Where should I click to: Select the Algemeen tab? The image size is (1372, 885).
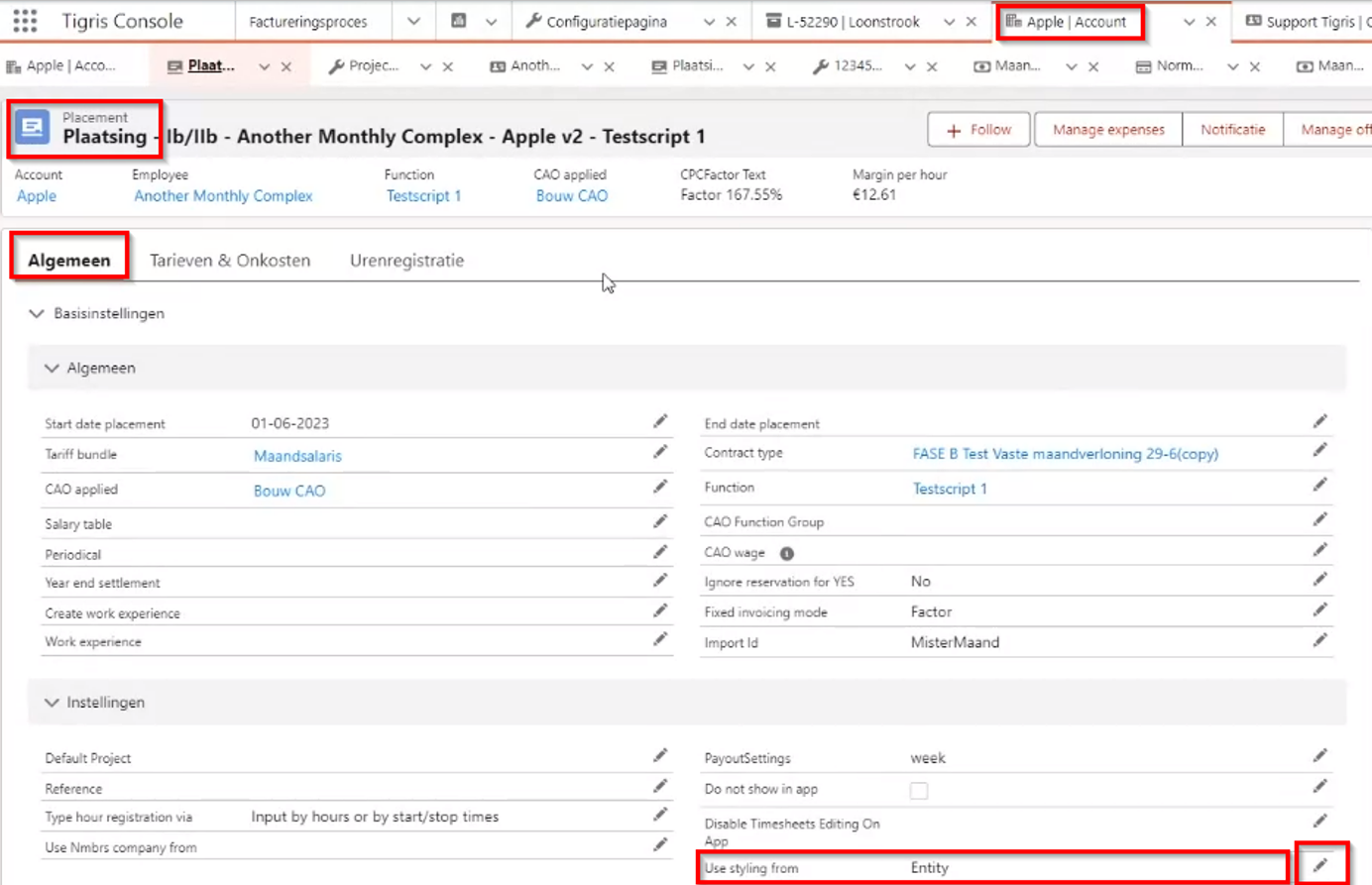point(69,261)
